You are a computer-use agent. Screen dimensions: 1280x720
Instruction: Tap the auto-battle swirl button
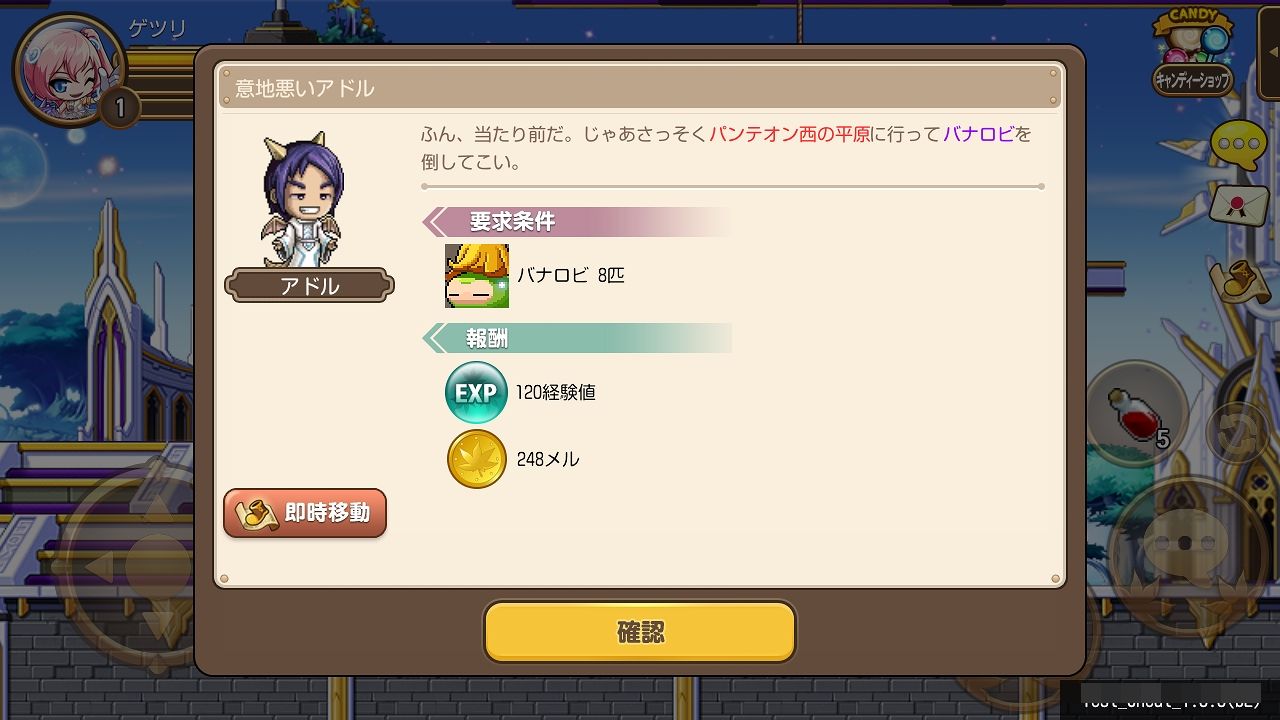coord(1238,431)
